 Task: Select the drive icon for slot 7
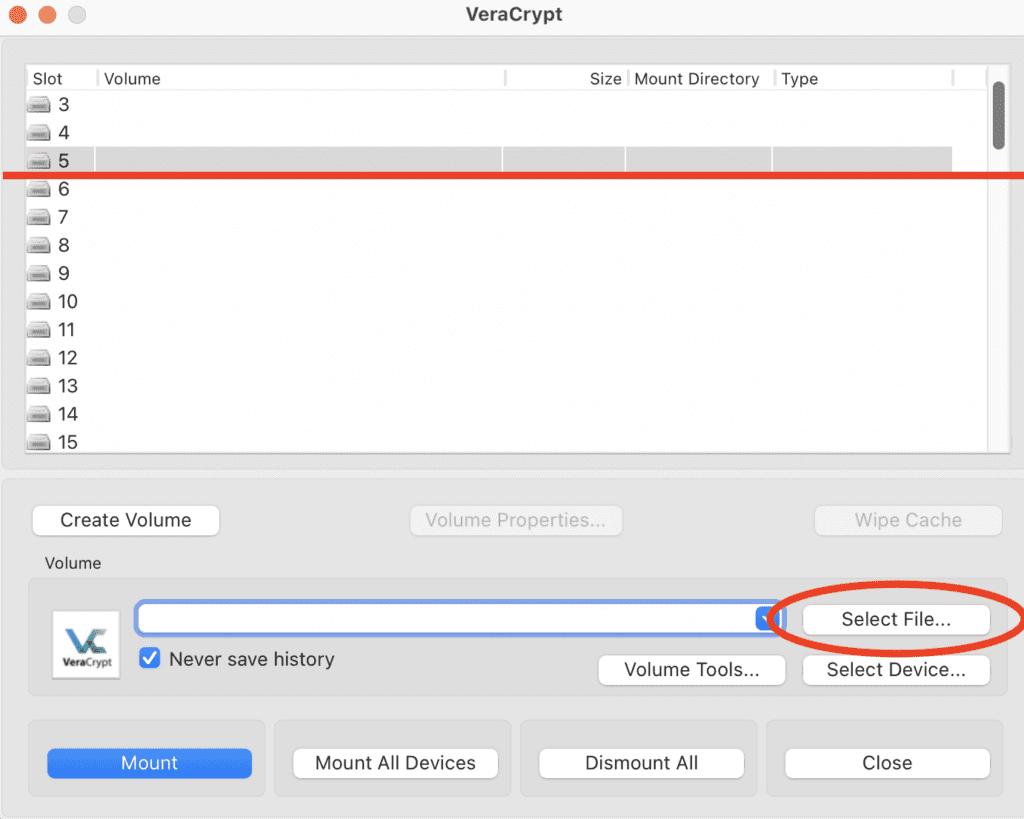39,217
